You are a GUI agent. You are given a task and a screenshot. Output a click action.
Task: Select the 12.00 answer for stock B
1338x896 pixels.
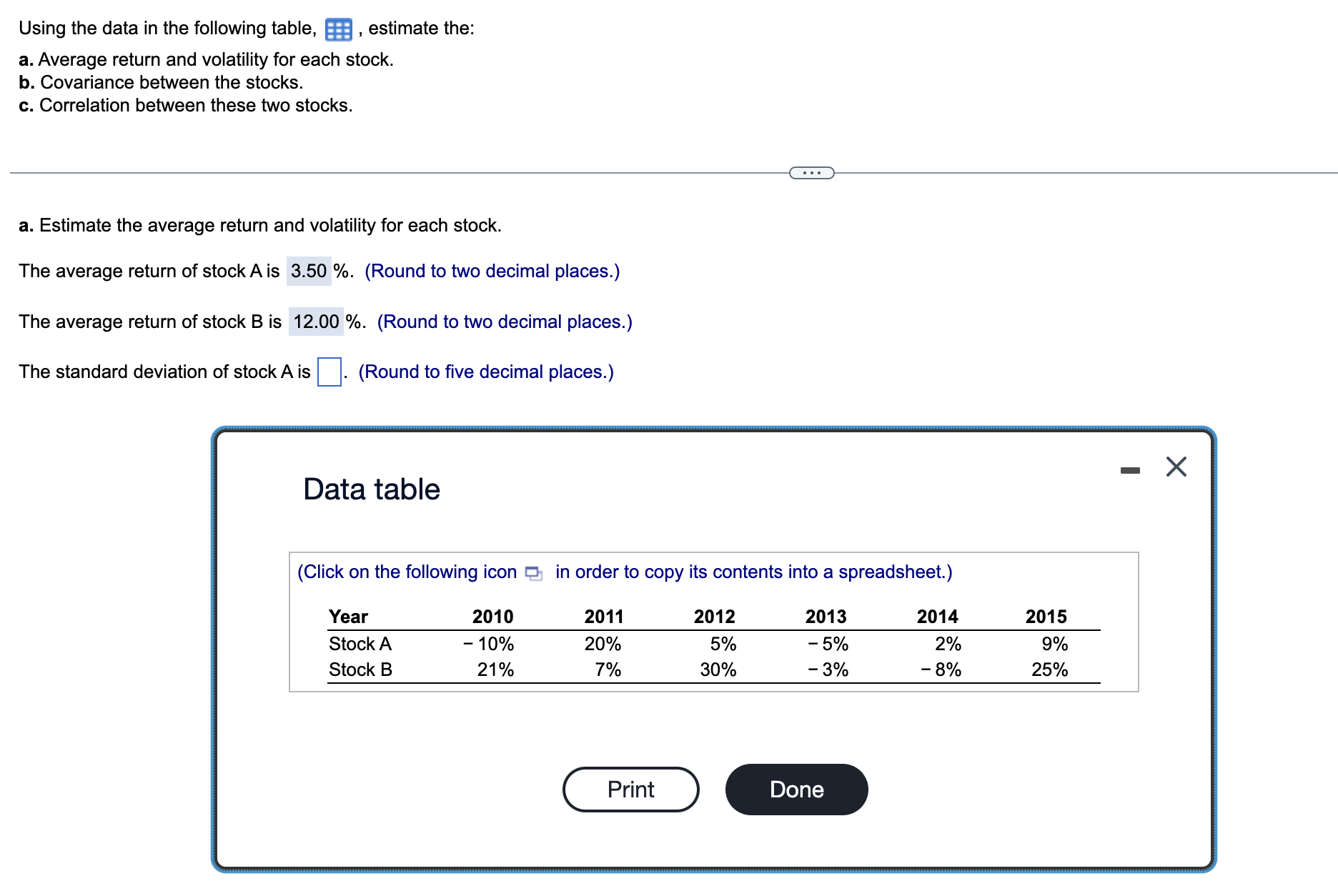click(x=314, y=322)
